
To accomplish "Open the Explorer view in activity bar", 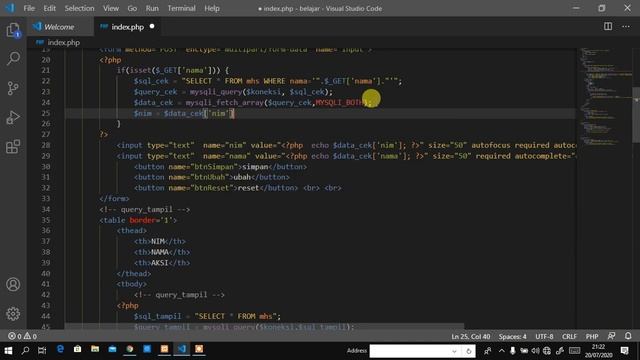I will click(13, 30).
